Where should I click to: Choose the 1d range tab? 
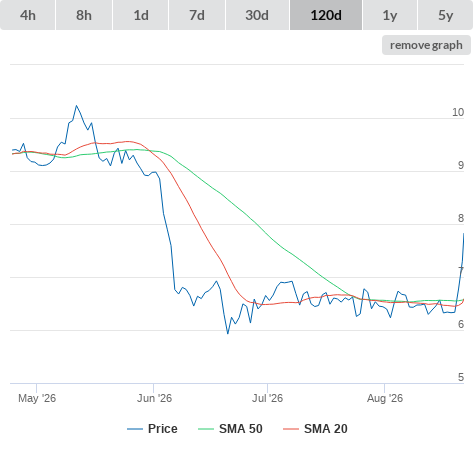pyautogui.click(x=141, y=15)
